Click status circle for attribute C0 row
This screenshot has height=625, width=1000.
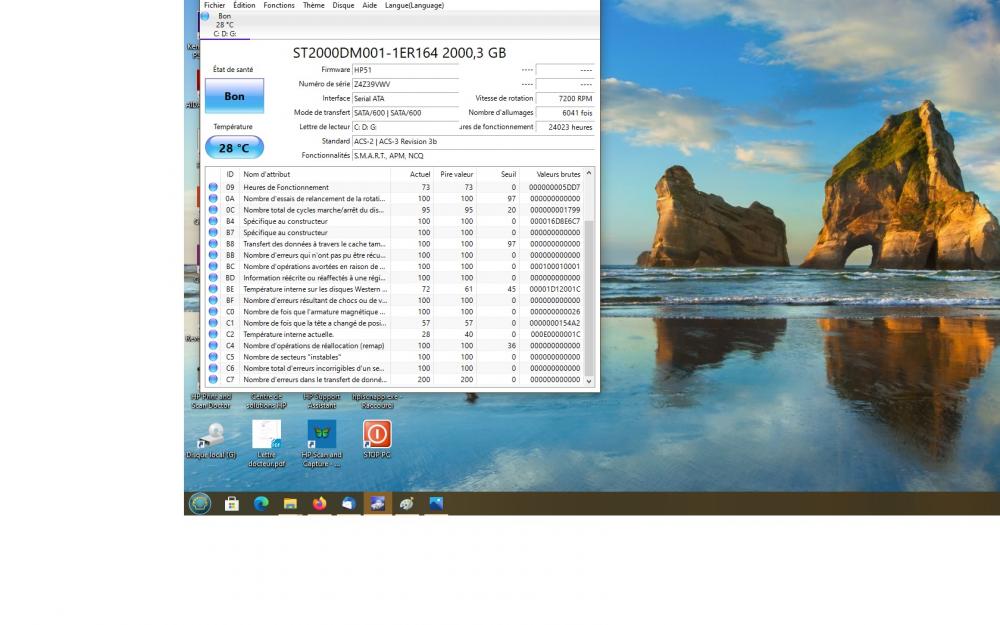pos(213,312)
